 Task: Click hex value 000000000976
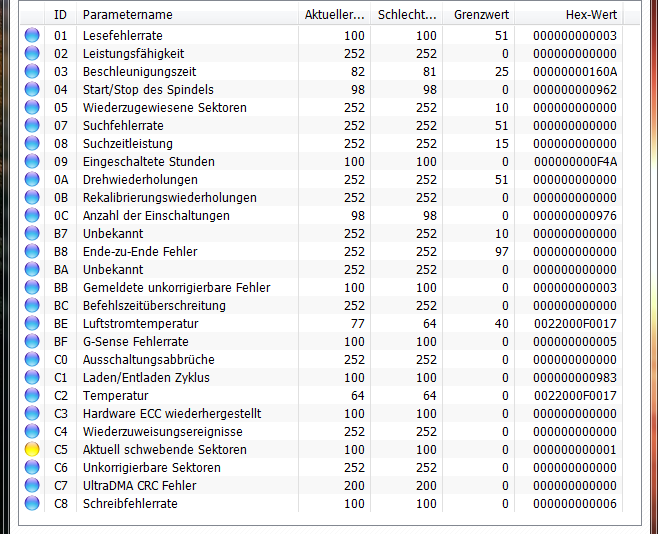pyautogui.click(x=575, y=216)
